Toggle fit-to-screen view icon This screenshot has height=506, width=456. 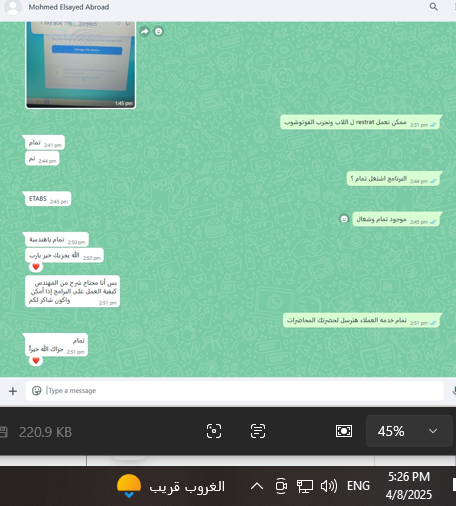click(x=344, y=431)
